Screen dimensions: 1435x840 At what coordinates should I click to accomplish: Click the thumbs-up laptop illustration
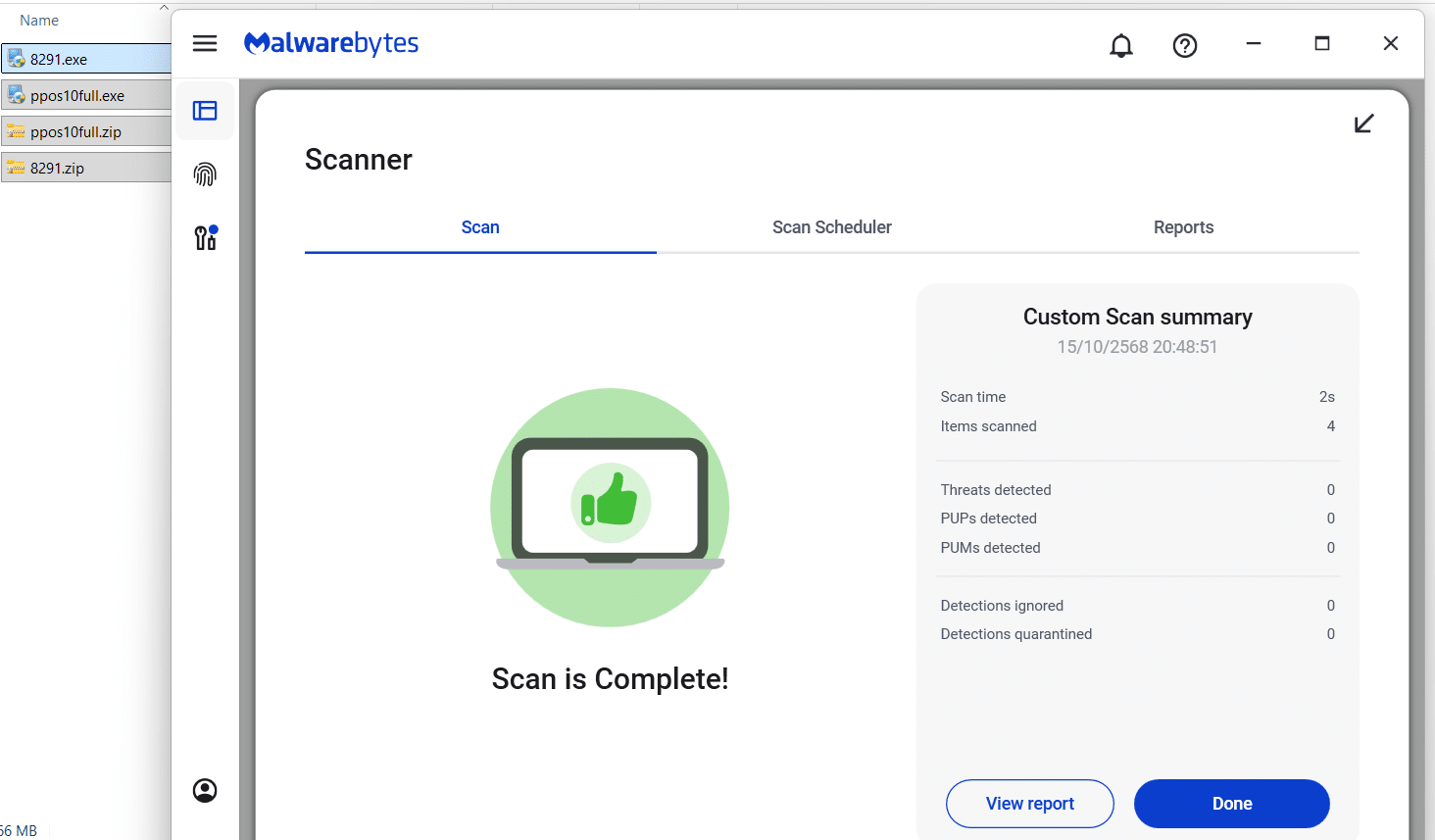610,507
